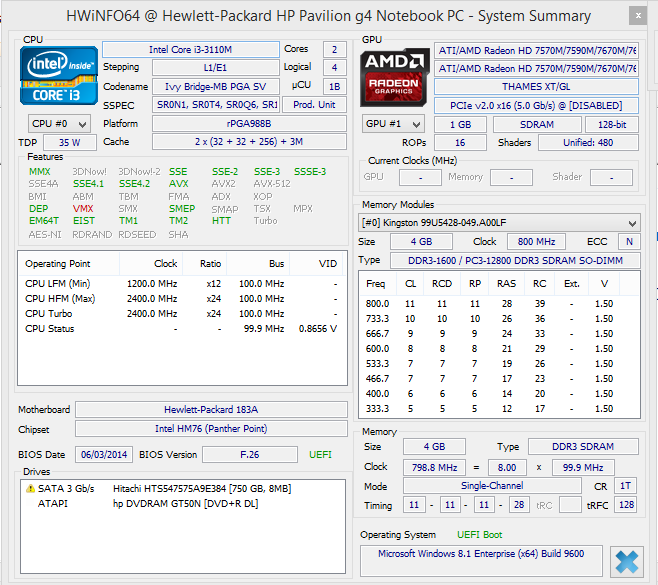Screen dimensions: 658x585
Task: Click the µCU value 1B
Action: pyautogui.click(x=334, y=86)
